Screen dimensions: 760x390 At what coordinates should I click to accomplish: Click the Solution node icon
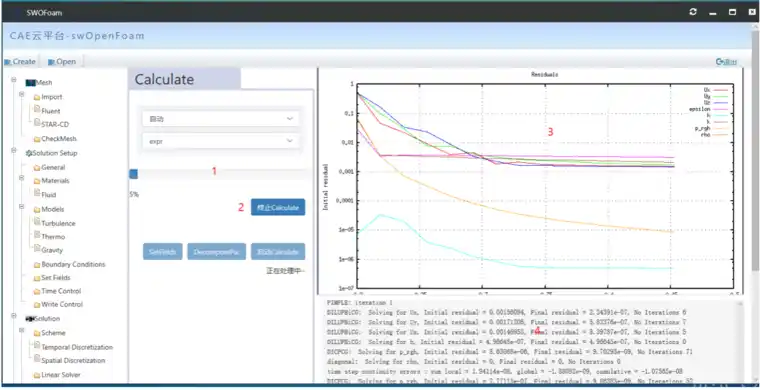(x=30, y=319)
